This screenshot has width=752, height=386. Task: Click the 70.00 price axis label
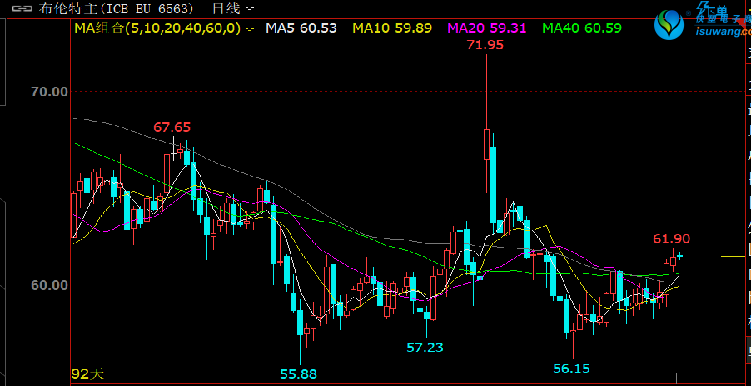pyautogui.click(x=49, y=91)
